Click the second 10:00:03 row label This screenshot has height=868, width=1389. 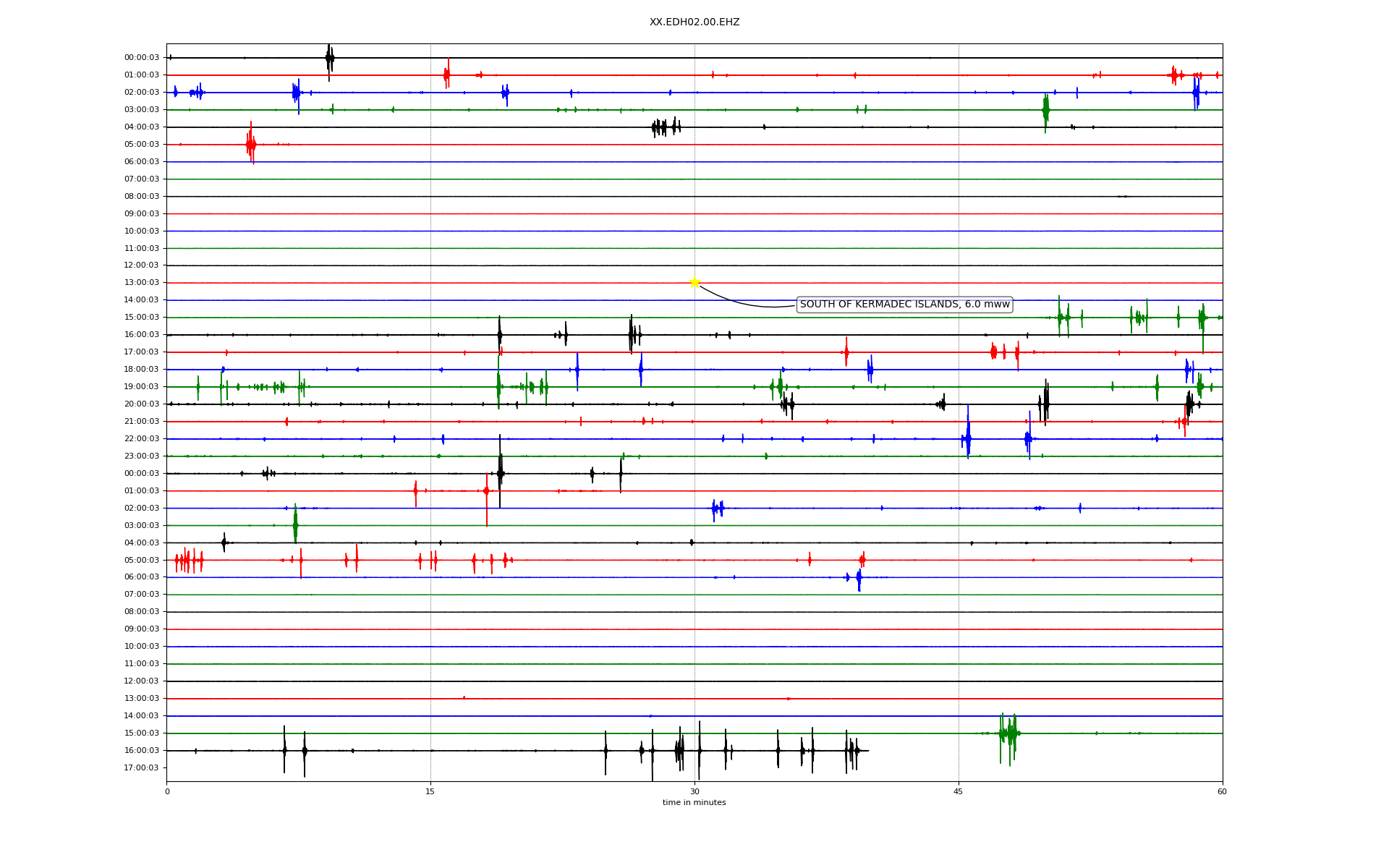pyautogui.click(x=142, y=647)
